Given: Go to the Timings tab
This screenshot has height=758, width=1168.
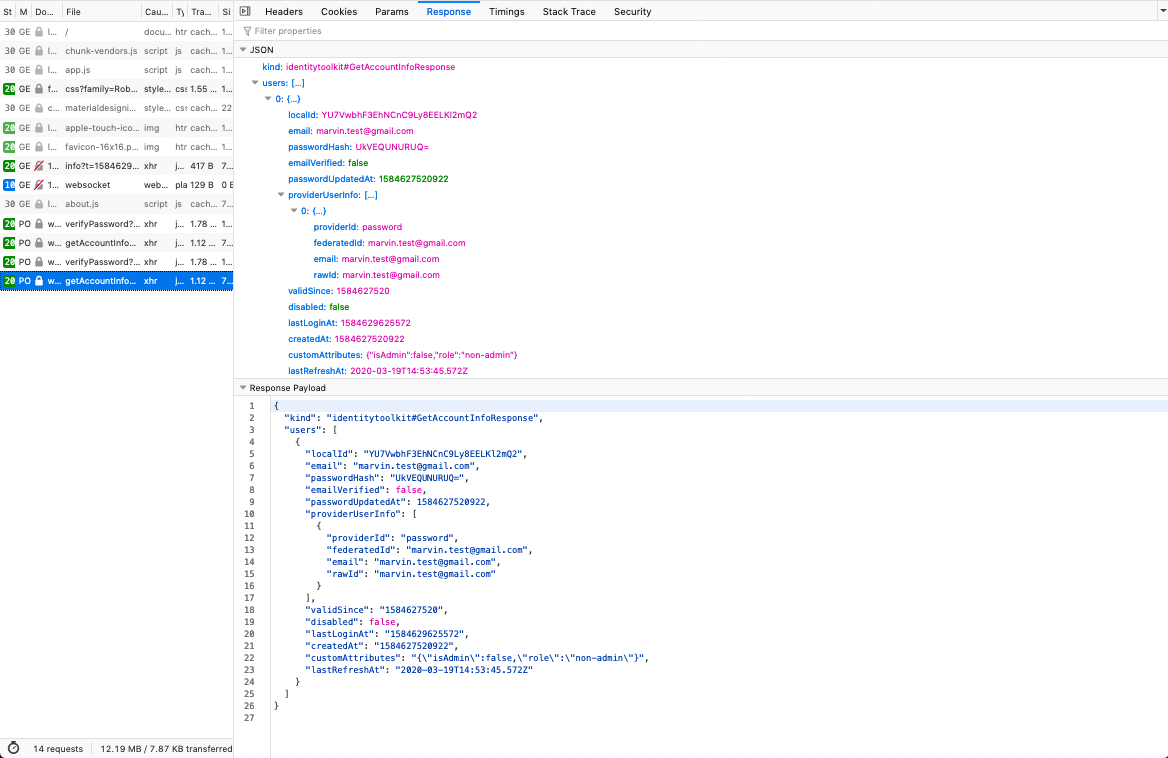Looking at the screenshot, I should (x=506, y=12).
